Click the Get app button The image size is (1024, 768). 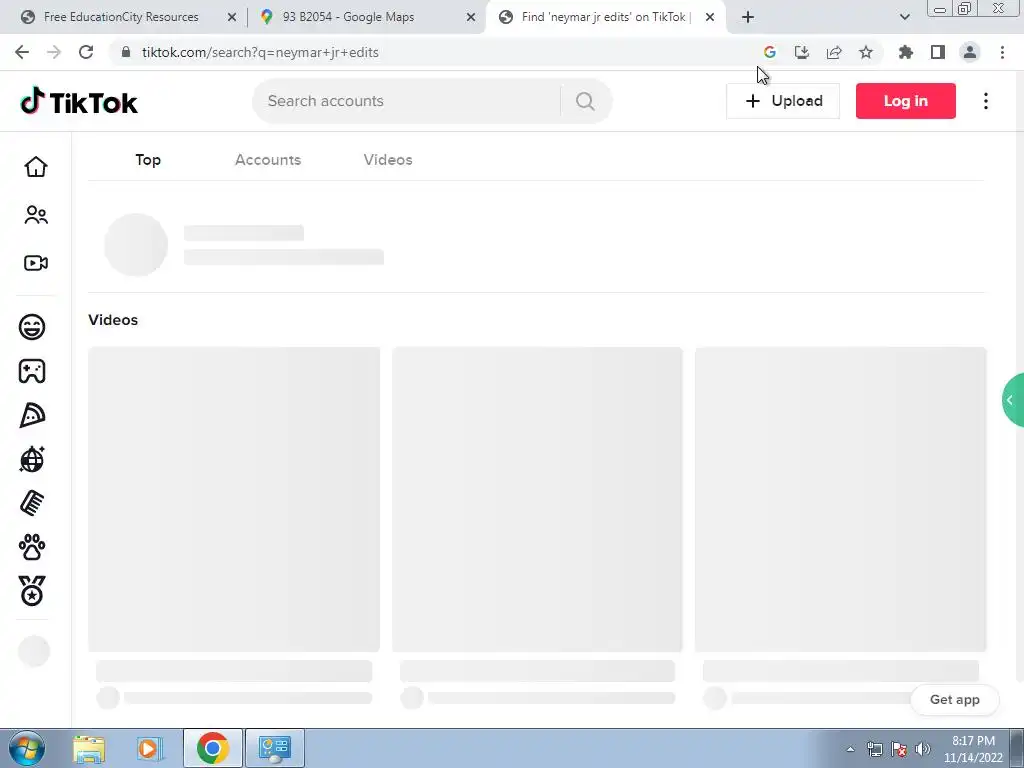(x=955, y=699)
